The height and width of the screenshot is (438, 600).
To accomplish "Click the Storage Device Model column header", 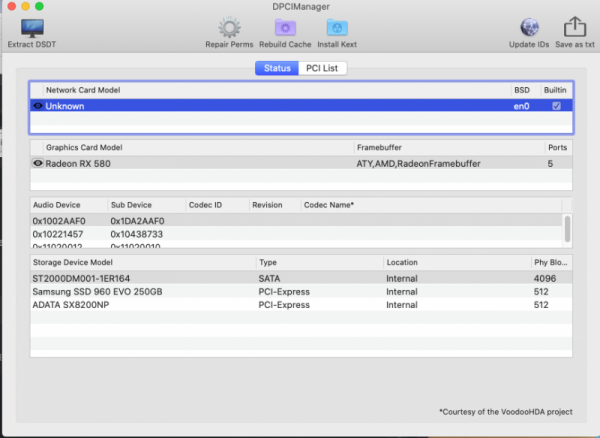I will [140, 262].
